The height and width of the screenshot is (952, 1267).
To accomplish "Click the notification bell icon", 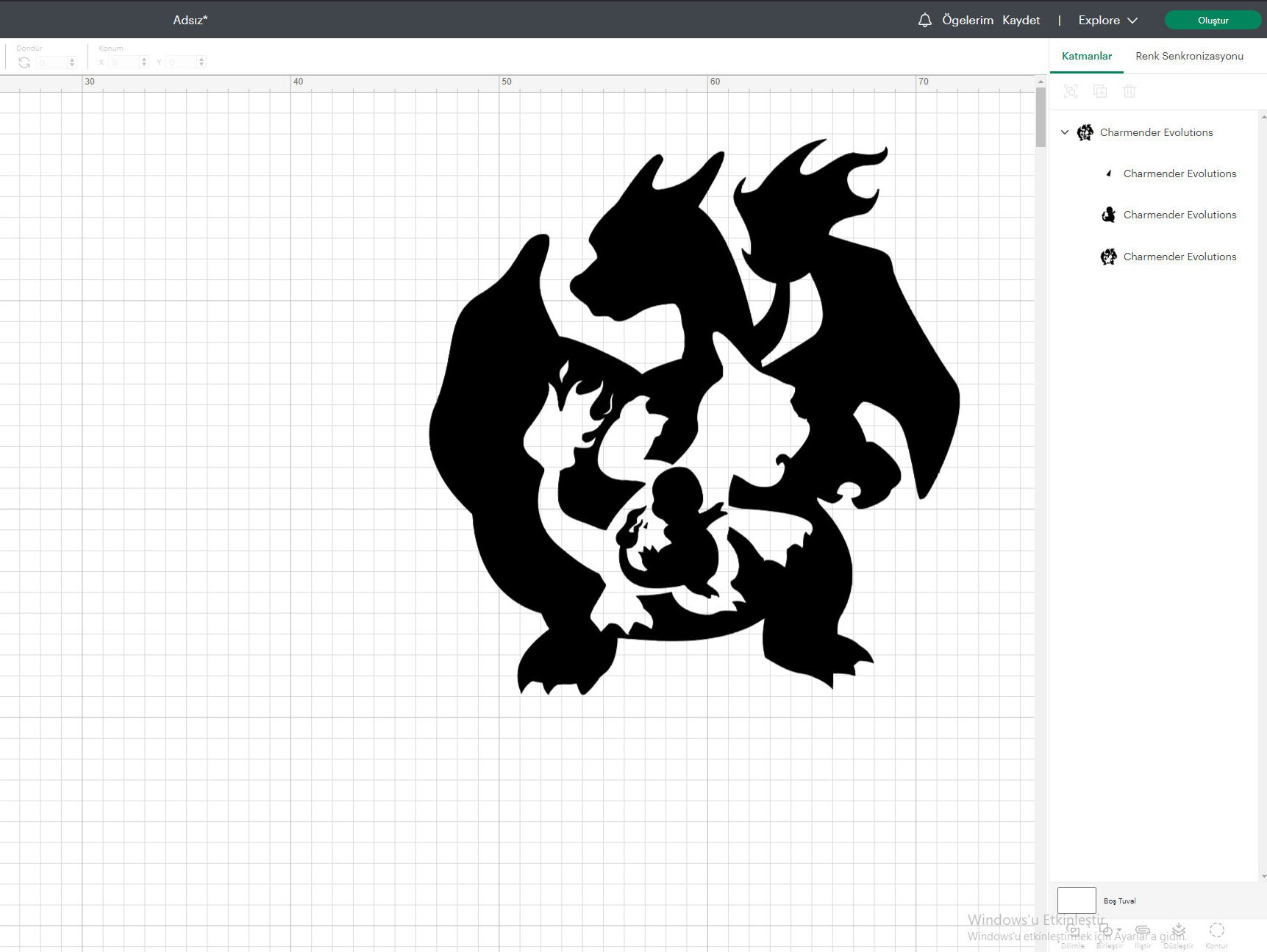I will tap(924, 20).
